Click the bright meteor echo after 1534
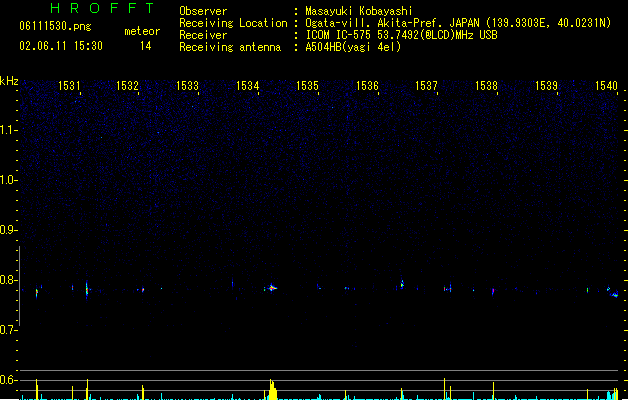 click(x=272, y=288)
